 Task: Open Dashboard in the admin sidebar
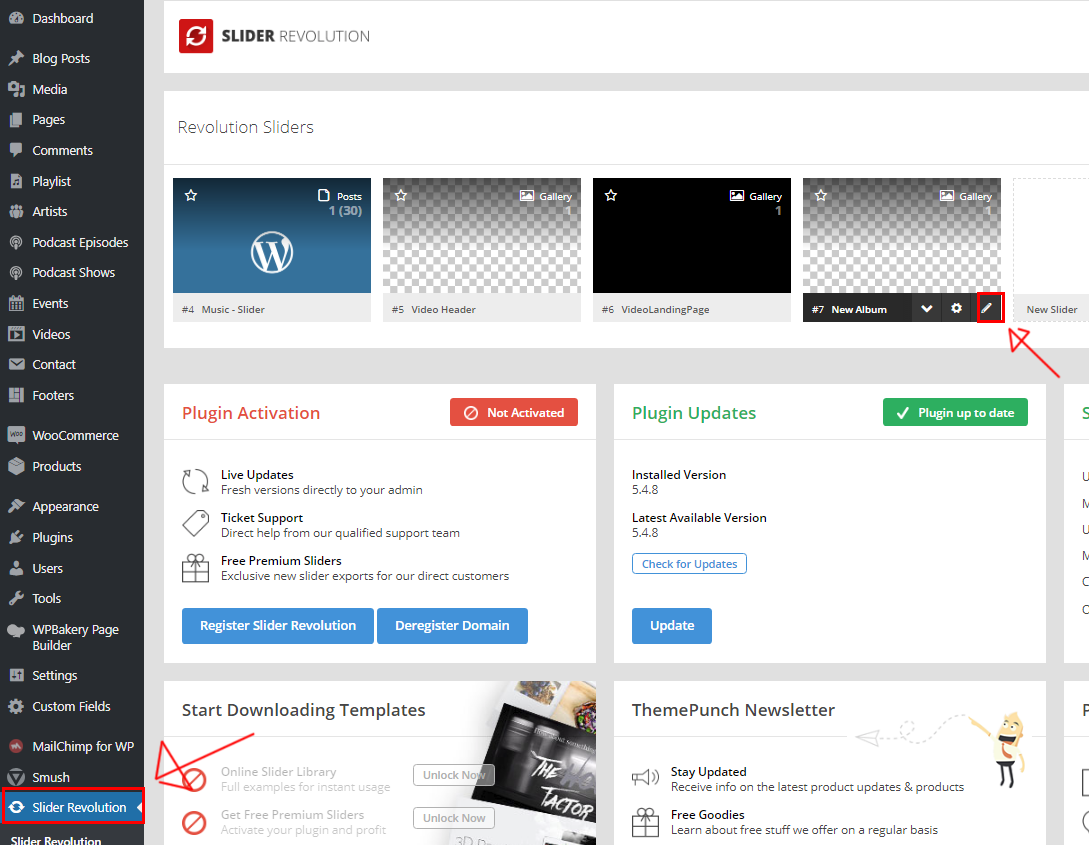click(63, 19)
